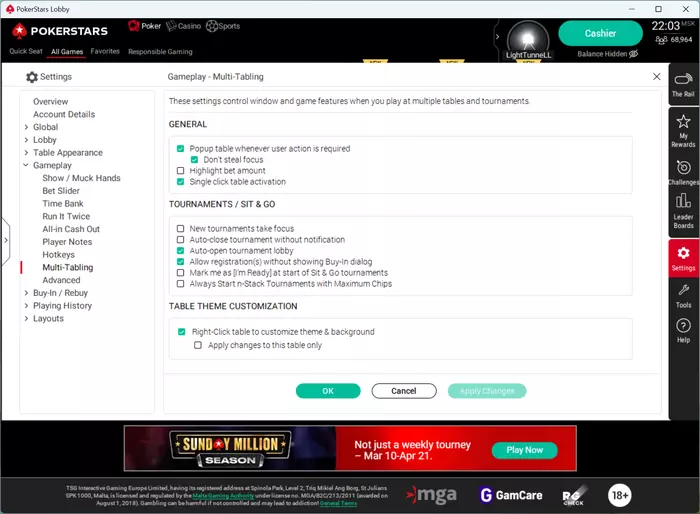Toggle Auto-open tournament lobby checkbox
The height and width of the screenshot is (514, 700).
(180, 251)
